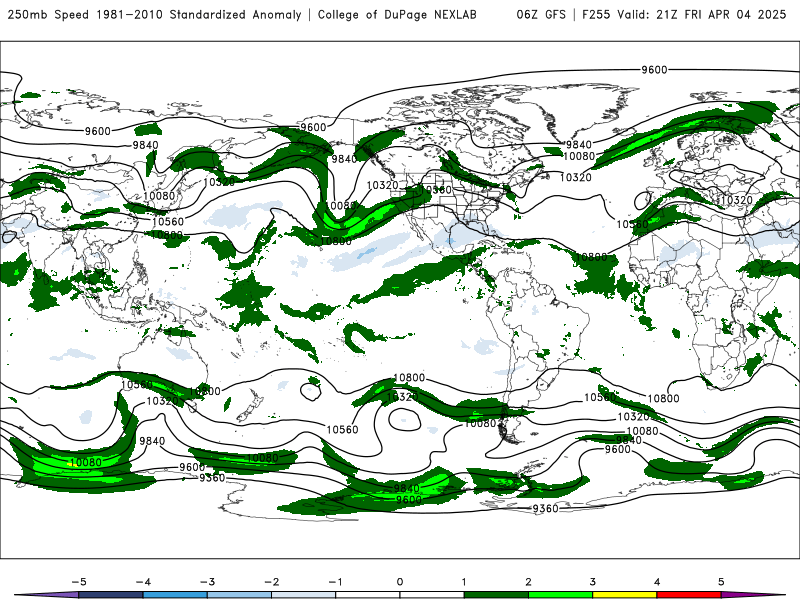800x600 pixels.
Task: Click the '21Z FRI APR 04 2025' valid time
Action: (x=721, y=14)
